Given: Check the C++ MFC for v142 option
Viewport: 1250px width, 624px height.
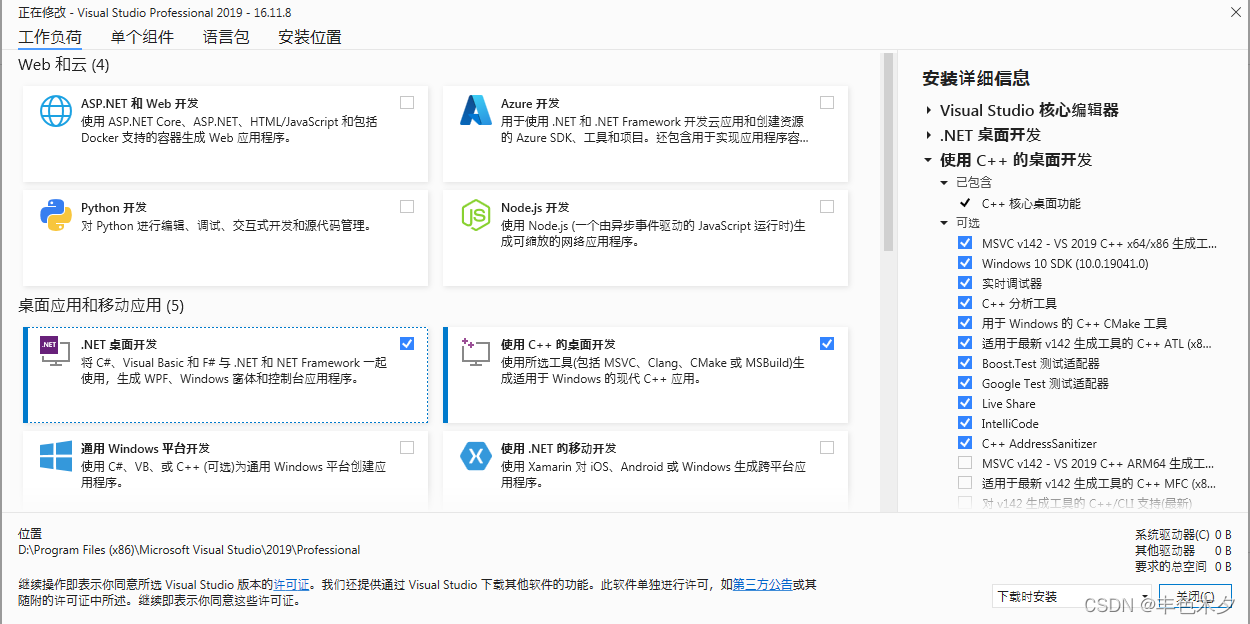Looking at the screenshot, I should [x=965, y=483].
